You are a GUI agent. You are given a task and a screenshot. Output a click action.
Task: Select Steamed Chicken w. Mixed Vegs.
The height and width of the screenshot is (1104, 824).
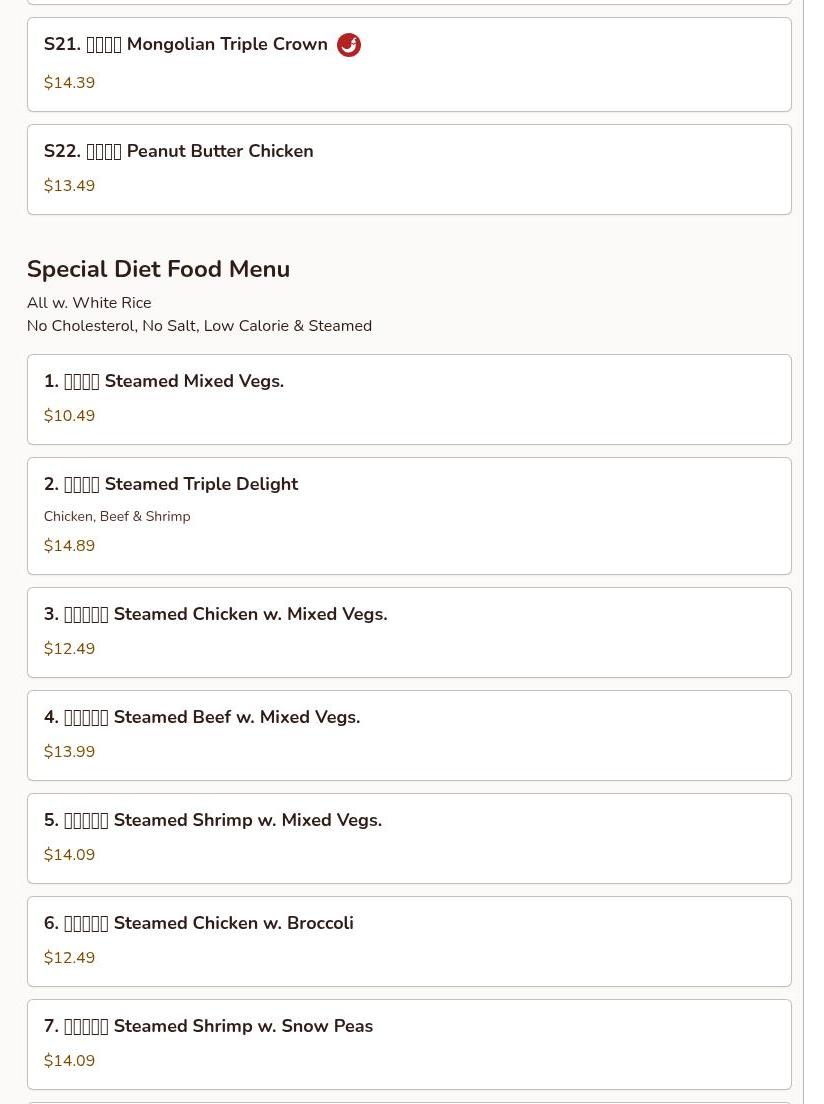click(x=409, y=632)
